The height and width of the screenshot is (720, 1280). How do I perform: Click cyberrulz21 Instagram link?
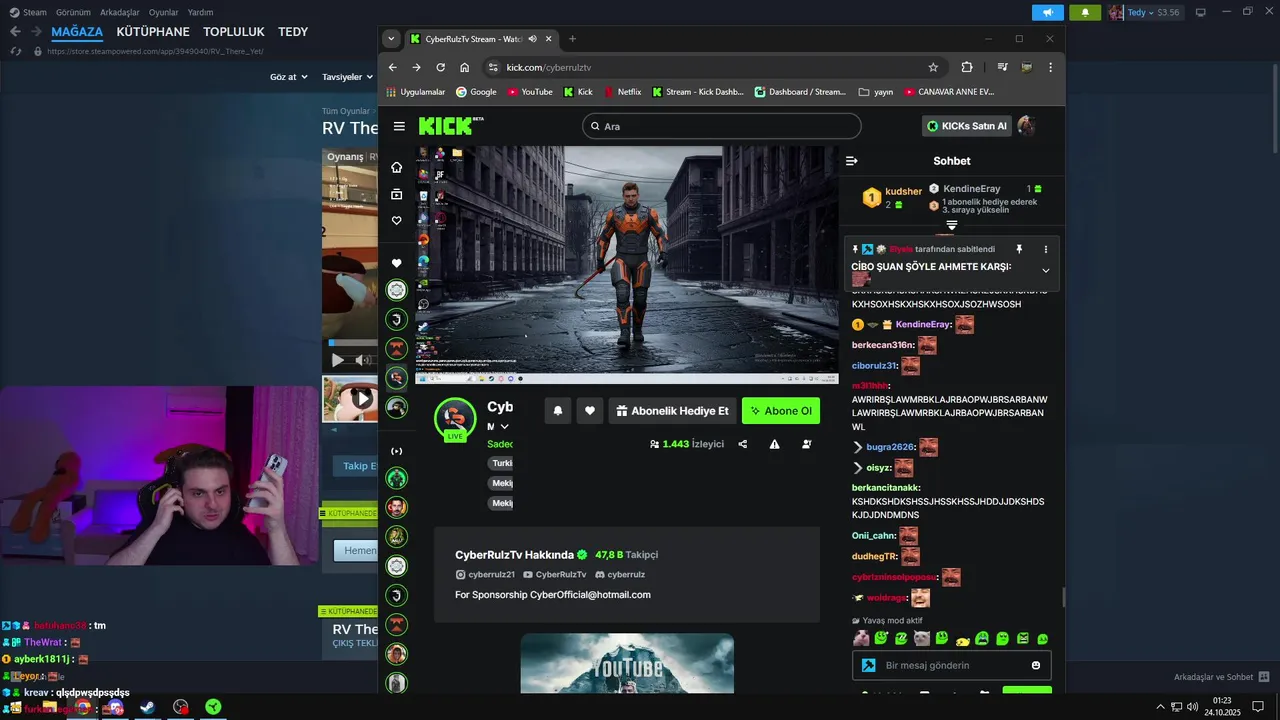[x=485, y=575]
